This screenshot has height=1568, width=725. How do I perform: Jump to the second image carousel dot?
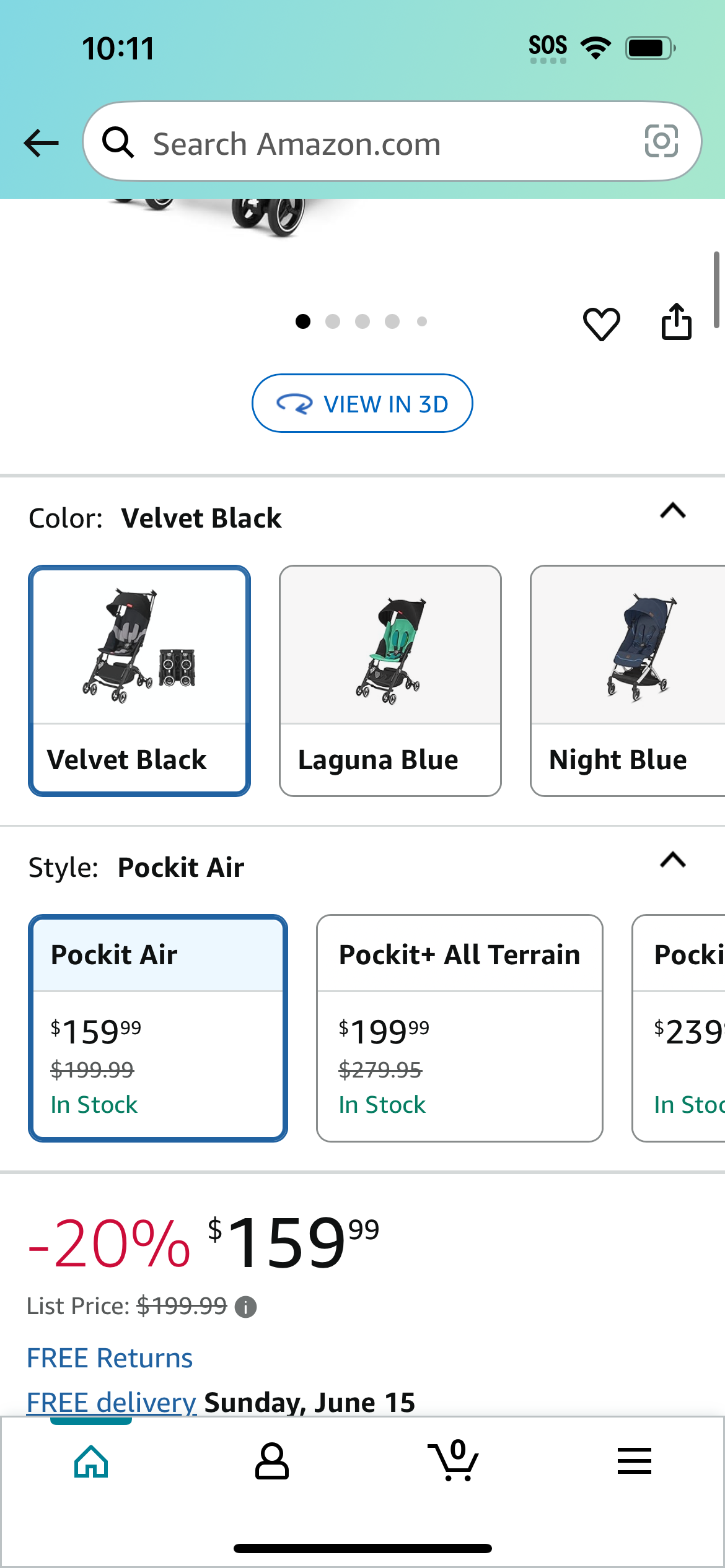[x=333, y=321]
